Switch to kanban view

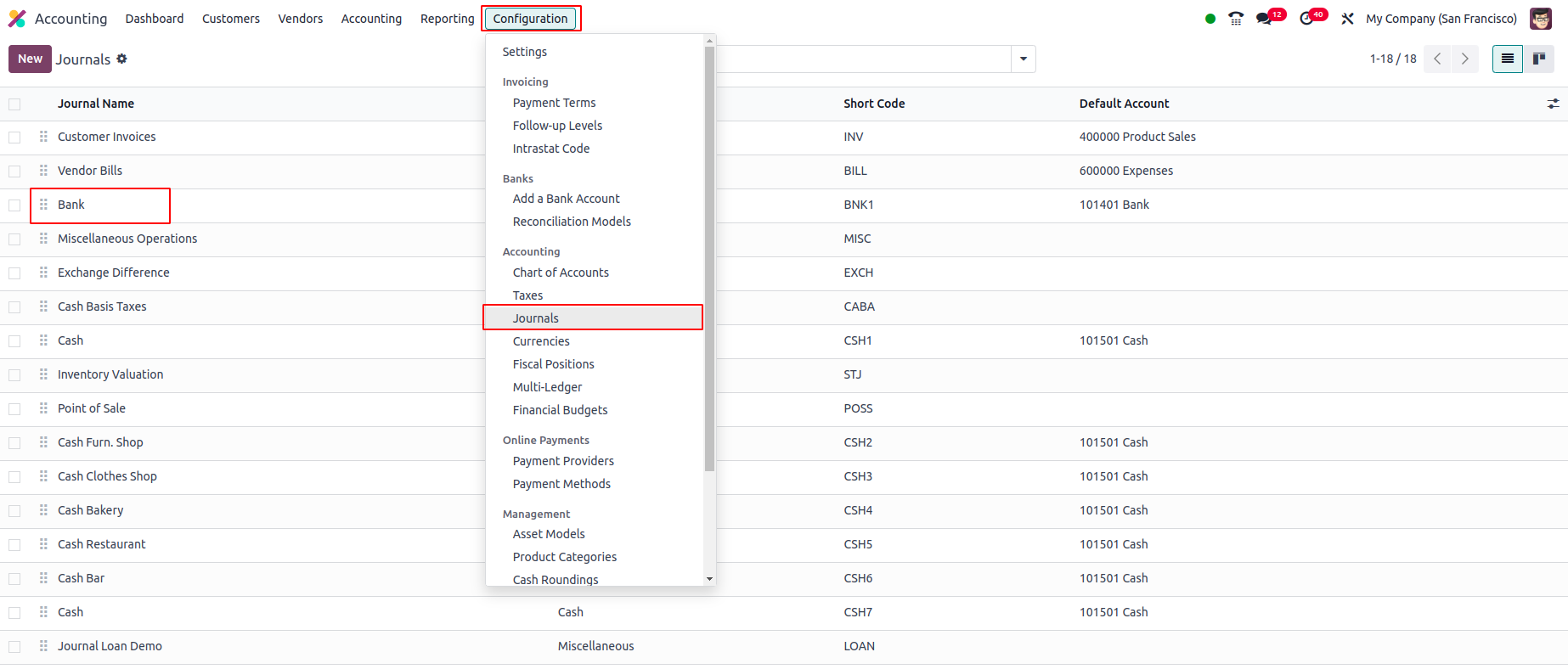[x=1538, y=59]
